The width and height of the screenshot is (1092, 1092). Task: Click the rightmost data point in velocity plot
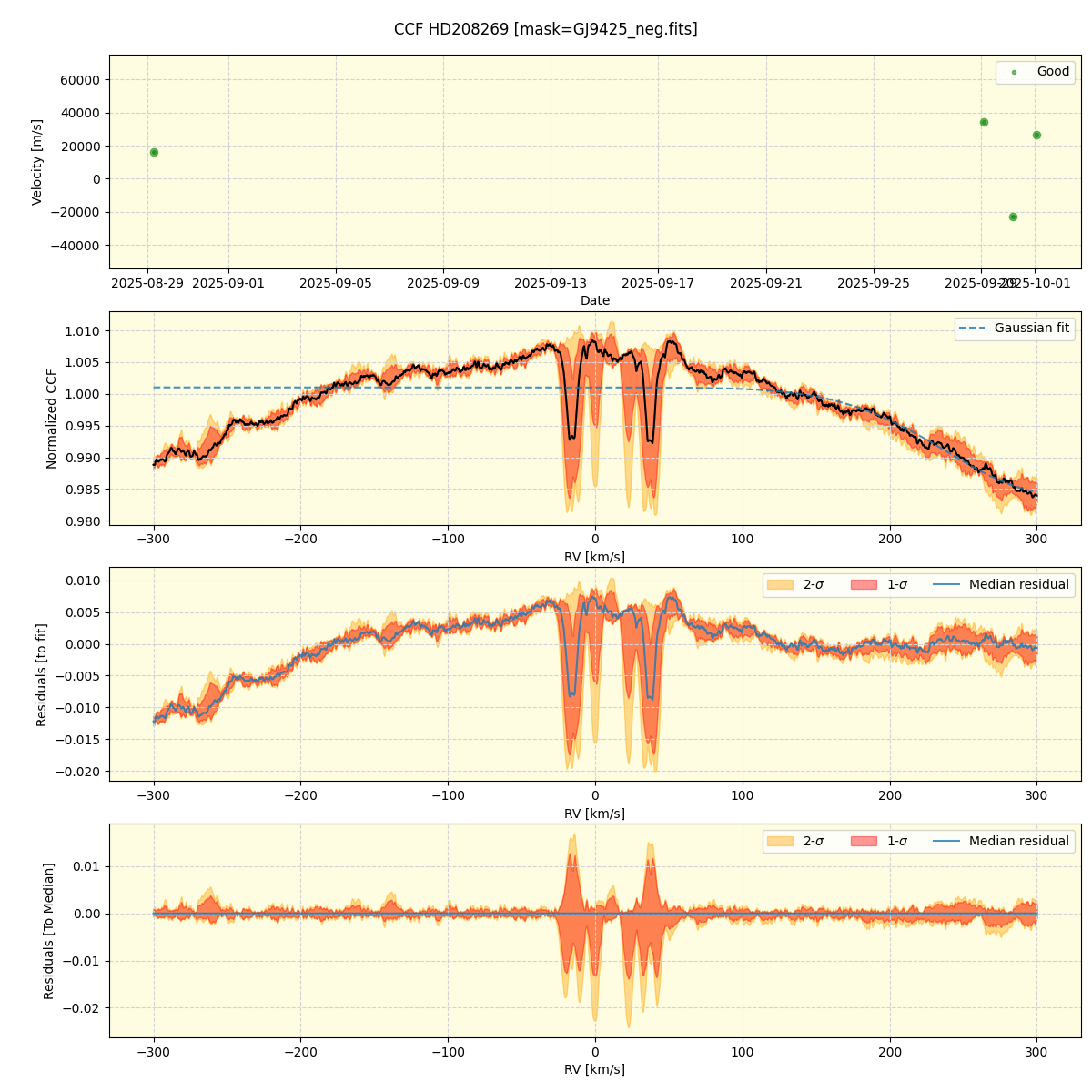tap(1036, 135)
